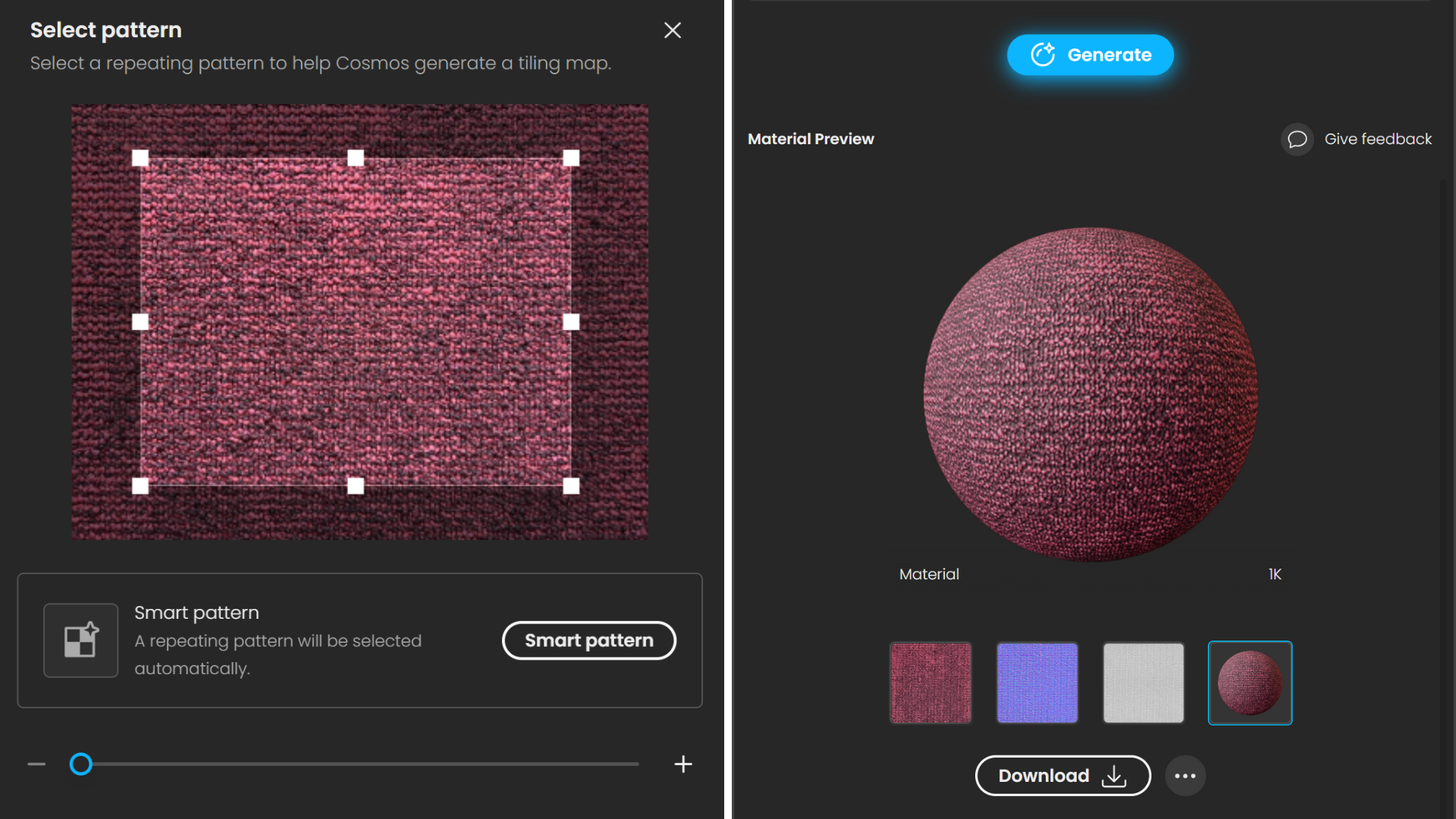Click the bottom-middle crop selection handle
The width and height of the screenshot is (1456, 819).
[x=356, y=486]
